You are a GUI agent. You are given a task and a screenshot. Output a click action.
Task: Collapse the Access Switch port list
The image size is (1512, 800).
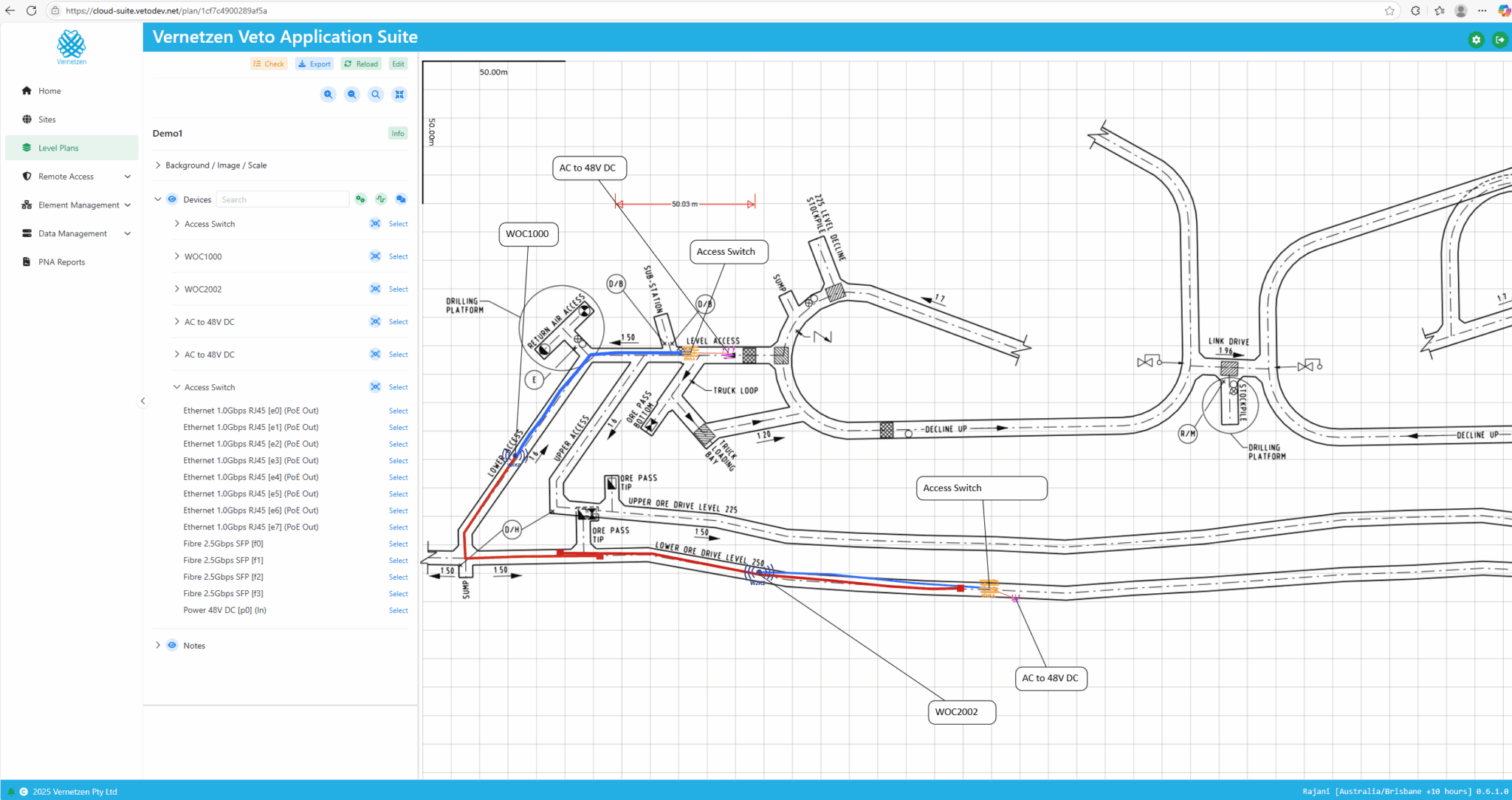176,386
